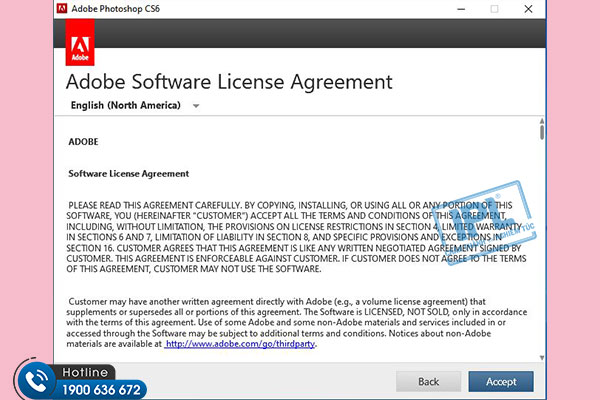Click the scrollbar down arrow
This screenshot has width=600, height=400.
(542, 358)
